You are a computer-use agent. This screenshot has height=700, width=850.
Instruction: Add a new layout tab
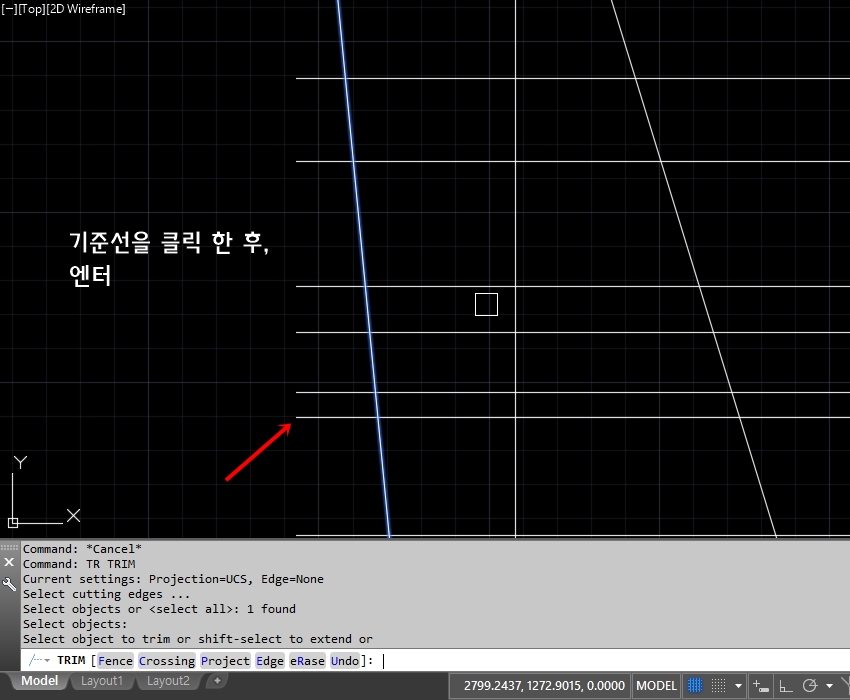[x=217, y=680]
